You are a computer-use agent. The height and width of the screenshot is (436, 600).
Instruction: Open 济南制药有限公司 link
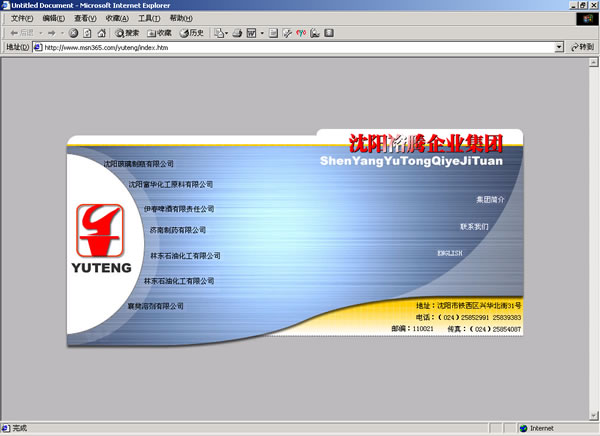point(178,230)
